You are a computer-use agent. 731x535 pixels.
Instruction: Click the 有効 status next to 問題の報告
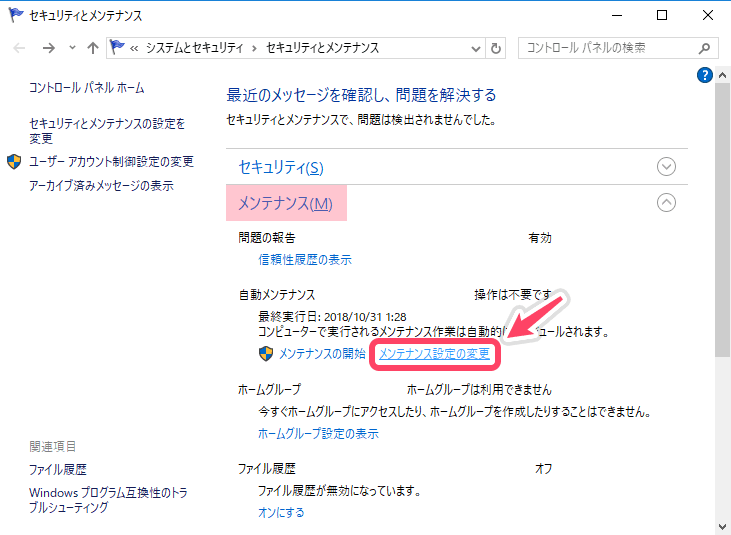click(540, 238)
